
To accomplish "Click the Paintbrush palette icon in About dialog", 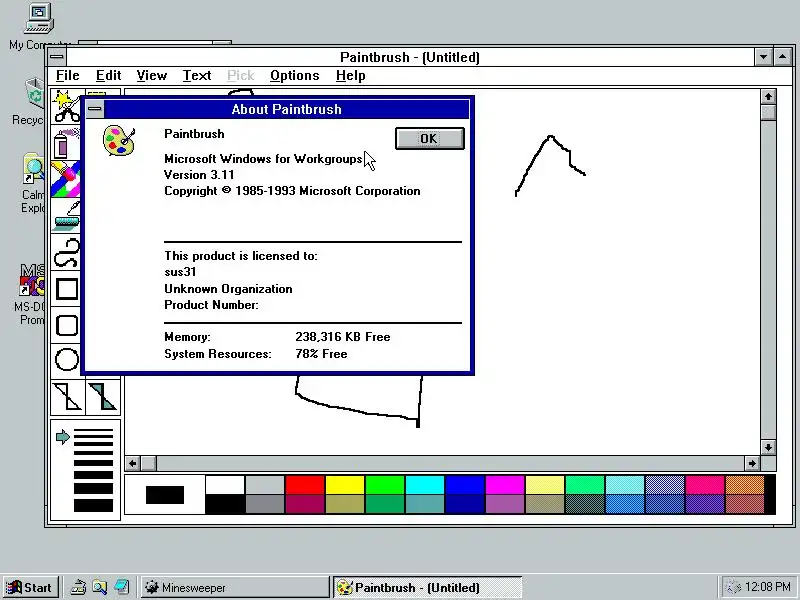I will pyautogui.click(x=119, y=141).
